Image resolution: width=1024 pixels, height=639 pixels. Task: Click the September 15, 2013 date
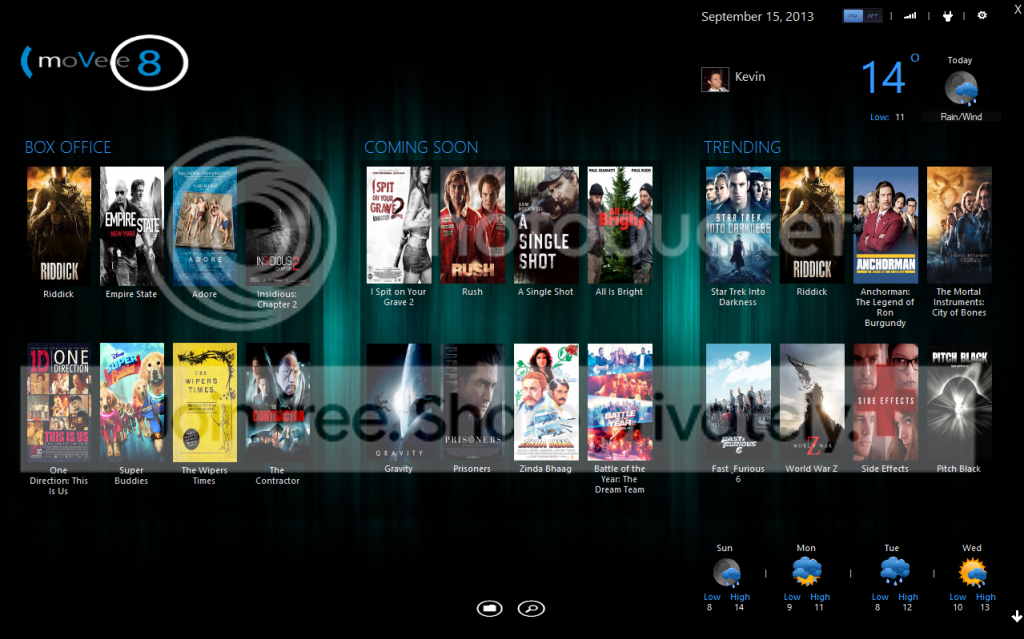(x=758, y=17)
